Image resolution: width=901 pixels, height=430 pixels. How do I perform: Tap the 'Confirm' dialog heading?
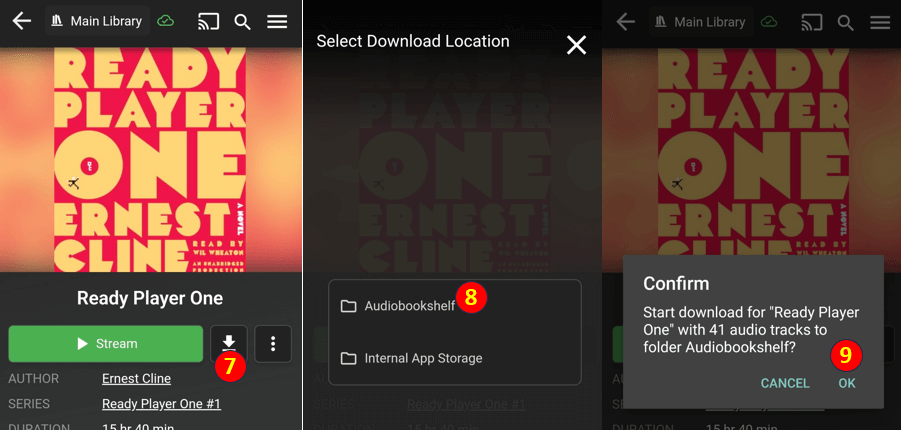(x=676, y=283)
